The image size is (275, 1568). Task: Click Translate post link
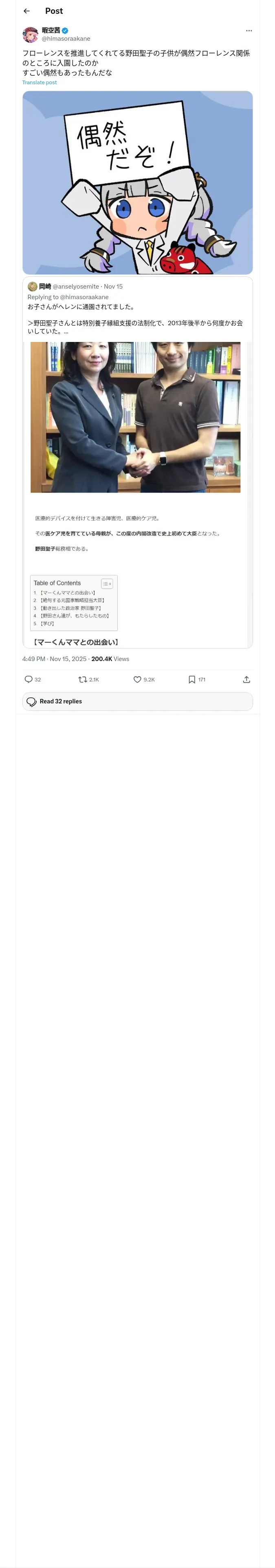pyautogui.click(x=40, y=82)
